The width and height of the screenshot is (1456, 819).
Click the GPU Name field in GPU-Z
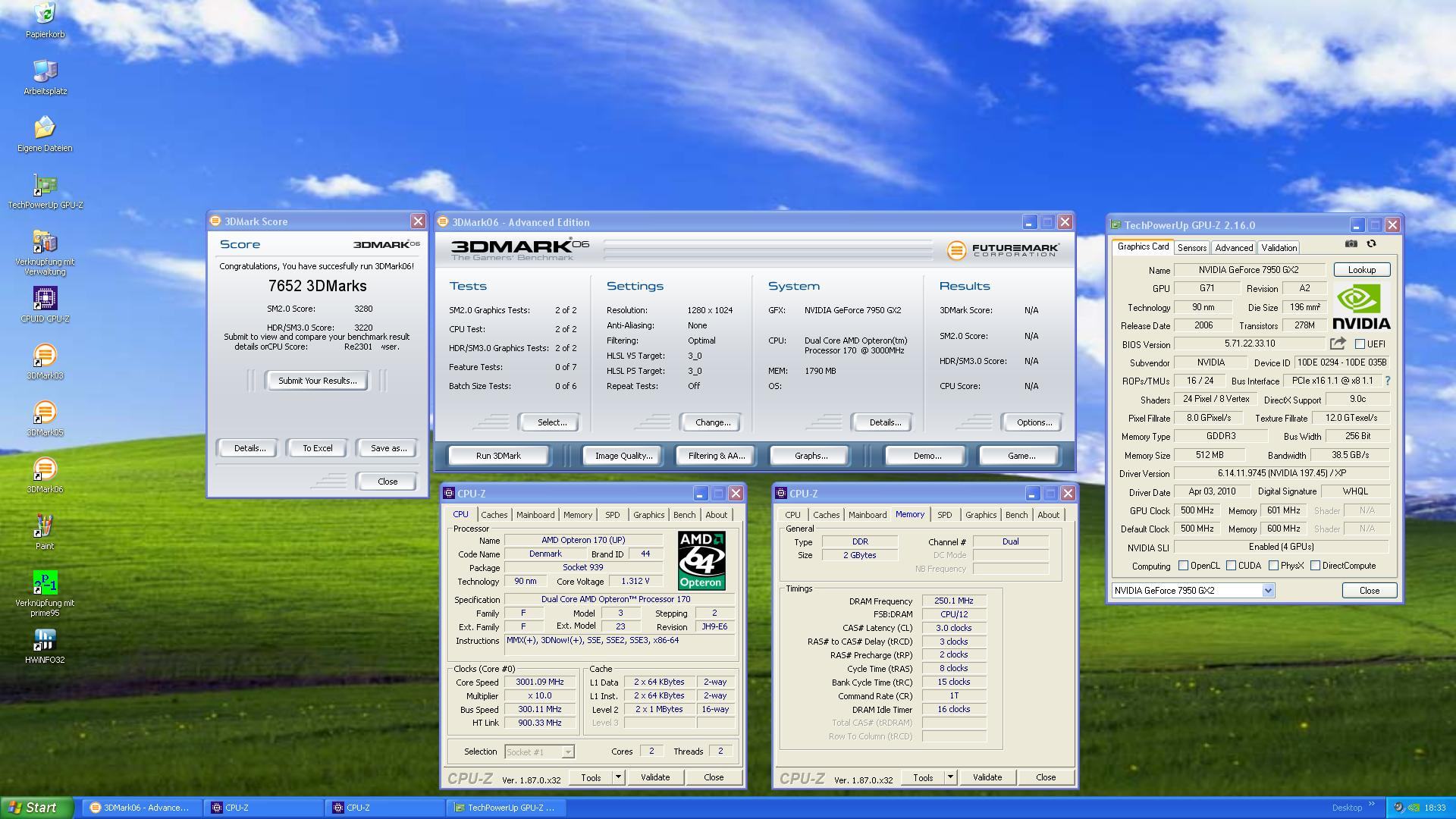1249,270
